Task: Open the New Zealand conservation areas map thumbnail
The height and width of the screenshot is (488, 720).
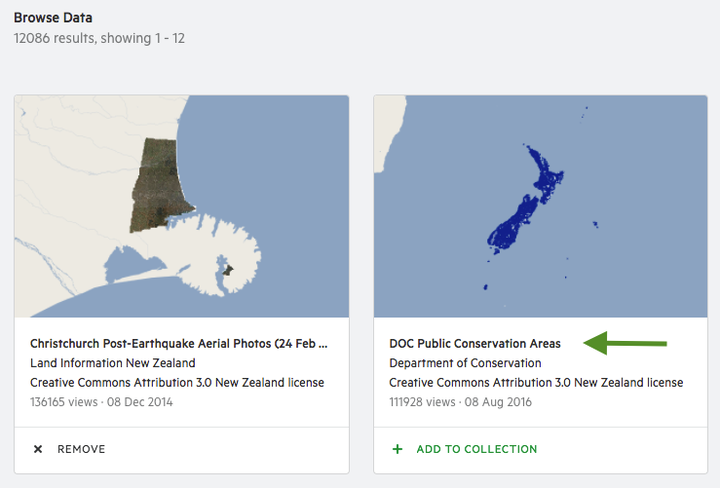Action: click(x=540, y=206)
